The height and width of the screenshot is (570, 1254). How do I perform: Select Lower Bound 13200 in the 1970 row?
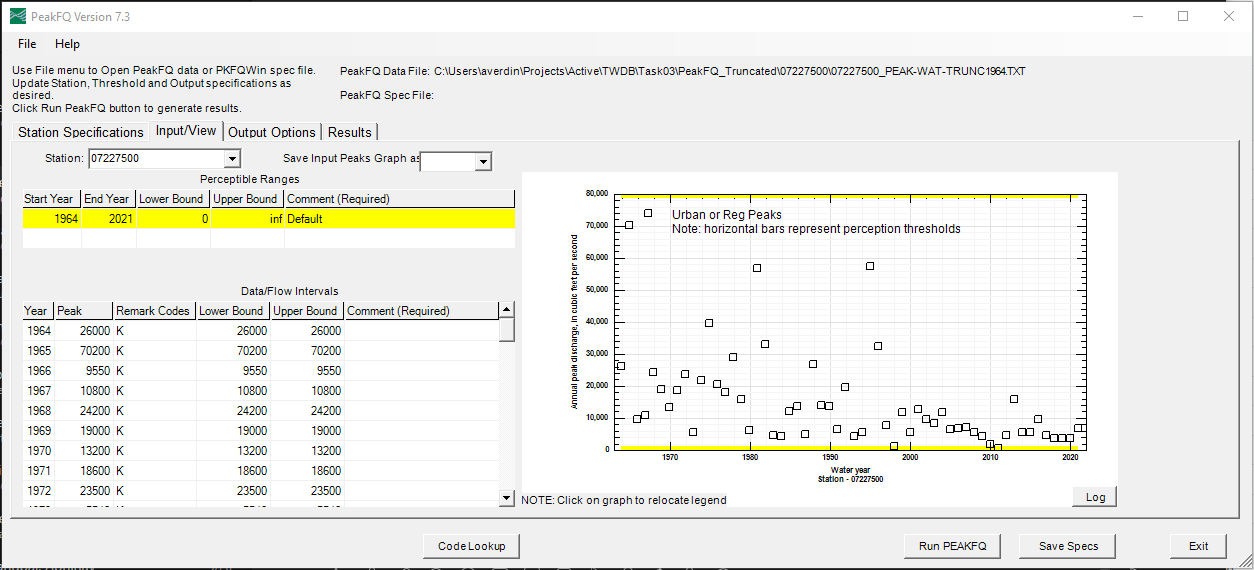click(x=233, y=451)
